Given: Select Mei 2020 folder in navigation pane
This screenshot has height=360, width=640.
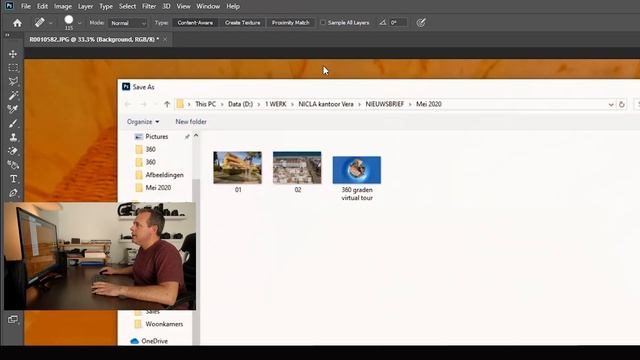Looking at the screenshot, I should point(153,188).
